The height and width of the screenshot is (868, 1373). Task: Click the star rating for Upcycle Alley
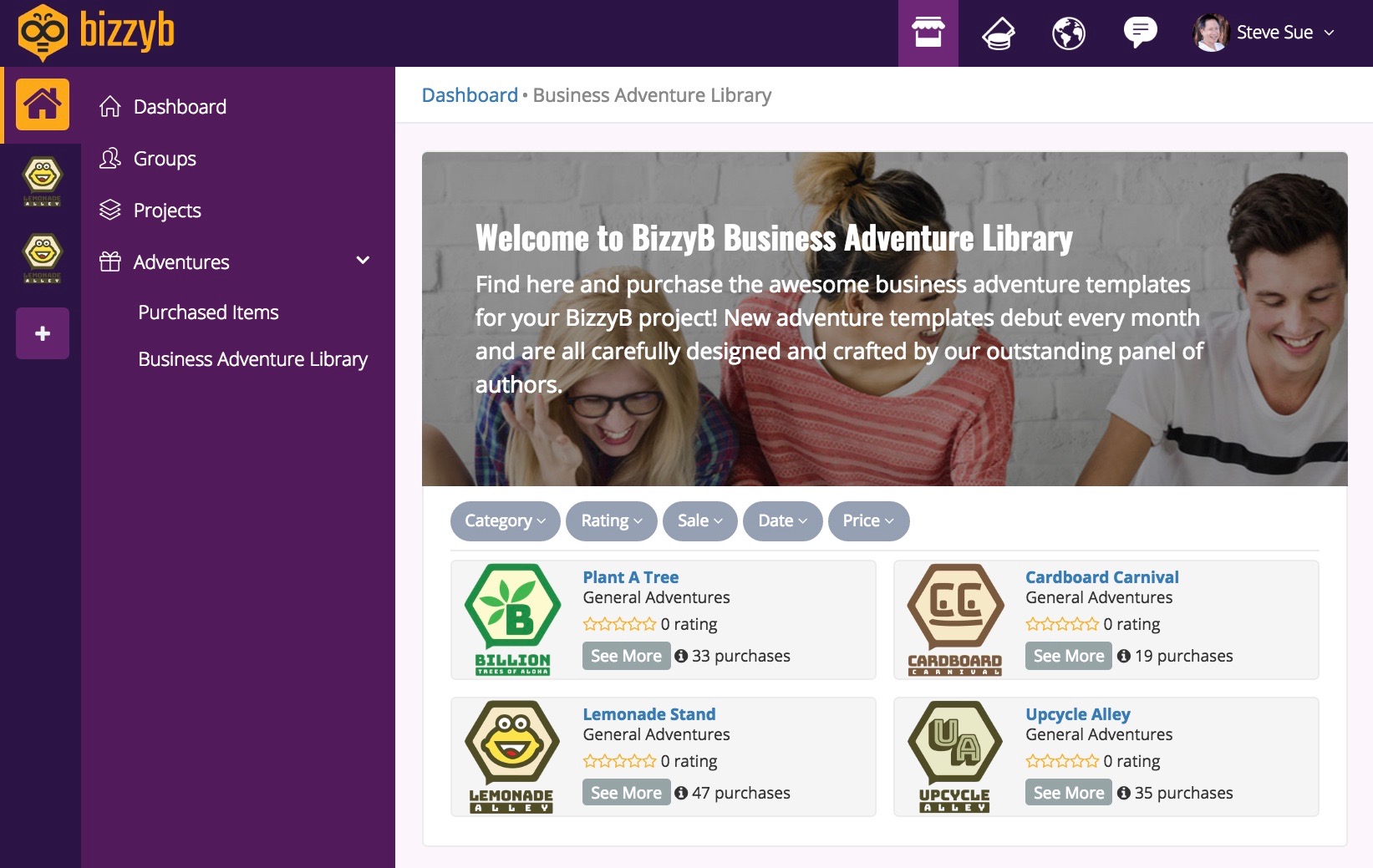click(1062, 761)
